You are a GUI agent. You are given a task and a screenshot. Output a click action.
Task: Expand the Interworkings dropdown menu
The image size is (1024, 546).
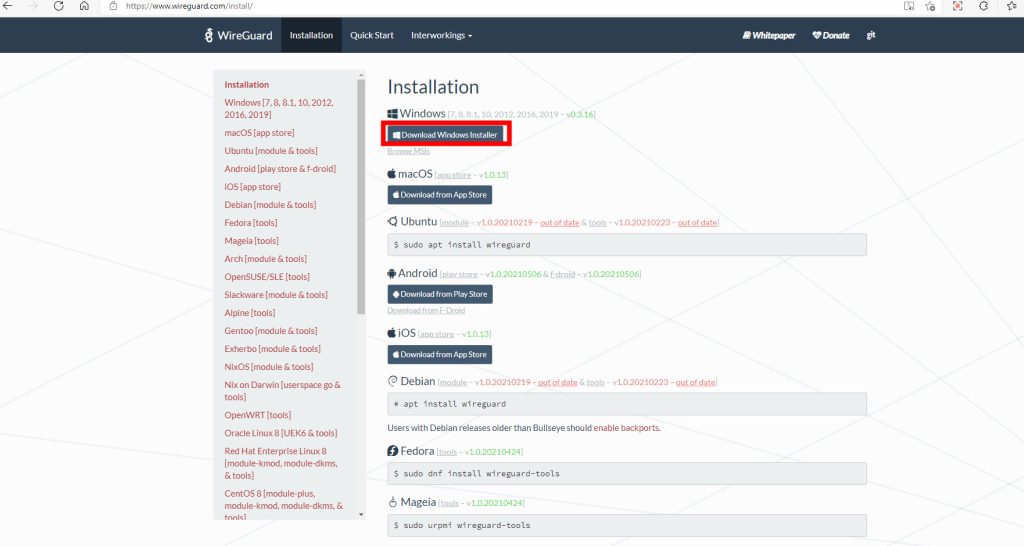pyautogui.click(x=441, y=35)
